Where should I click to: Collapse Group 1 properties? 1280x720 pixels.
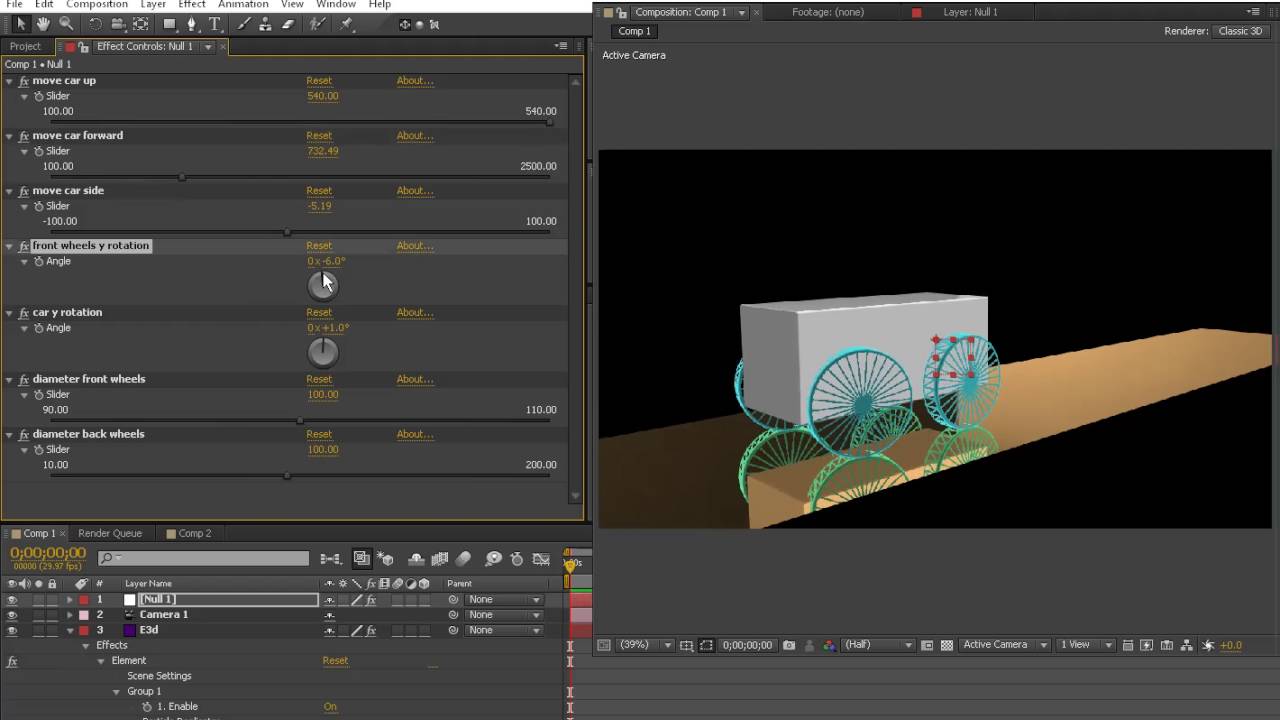(116, 692)
